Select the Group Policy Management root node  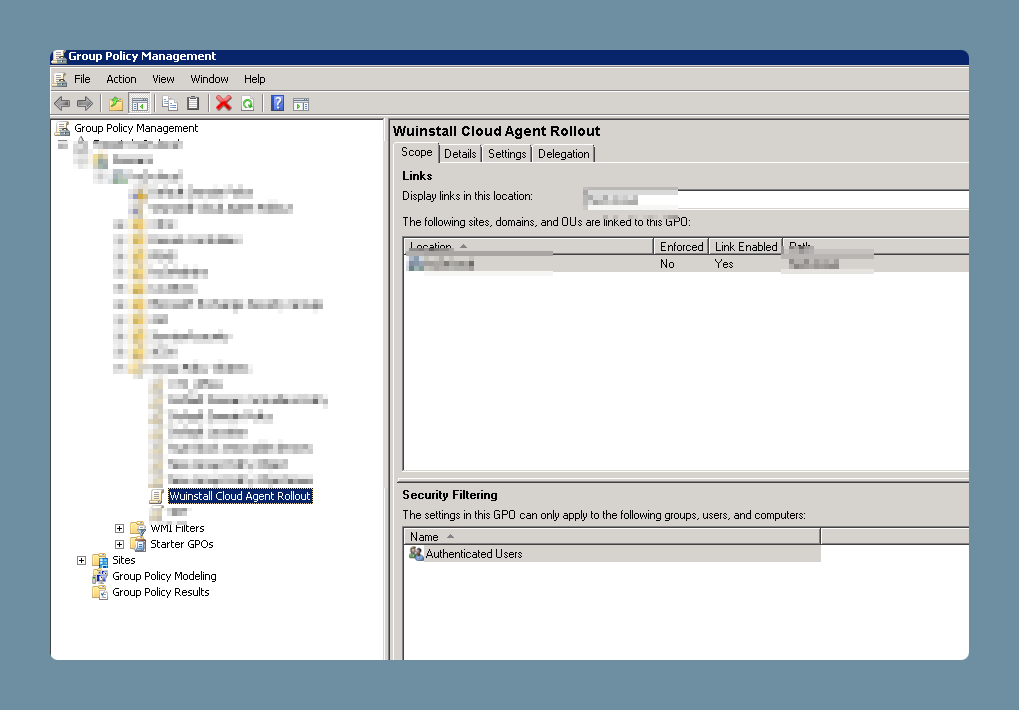click(136, 129)
